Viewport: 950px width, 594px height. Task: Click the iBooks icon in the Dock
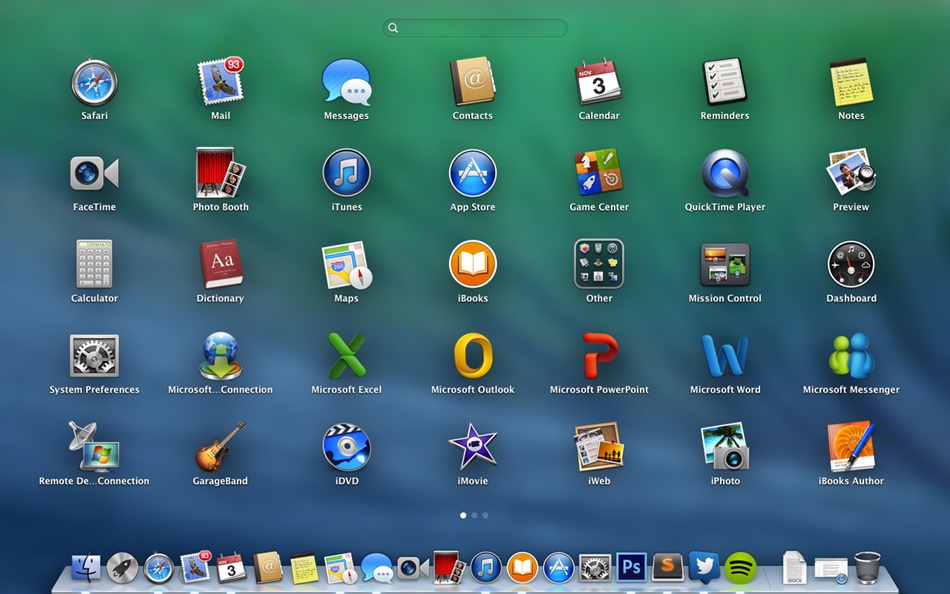coord(522,568)
